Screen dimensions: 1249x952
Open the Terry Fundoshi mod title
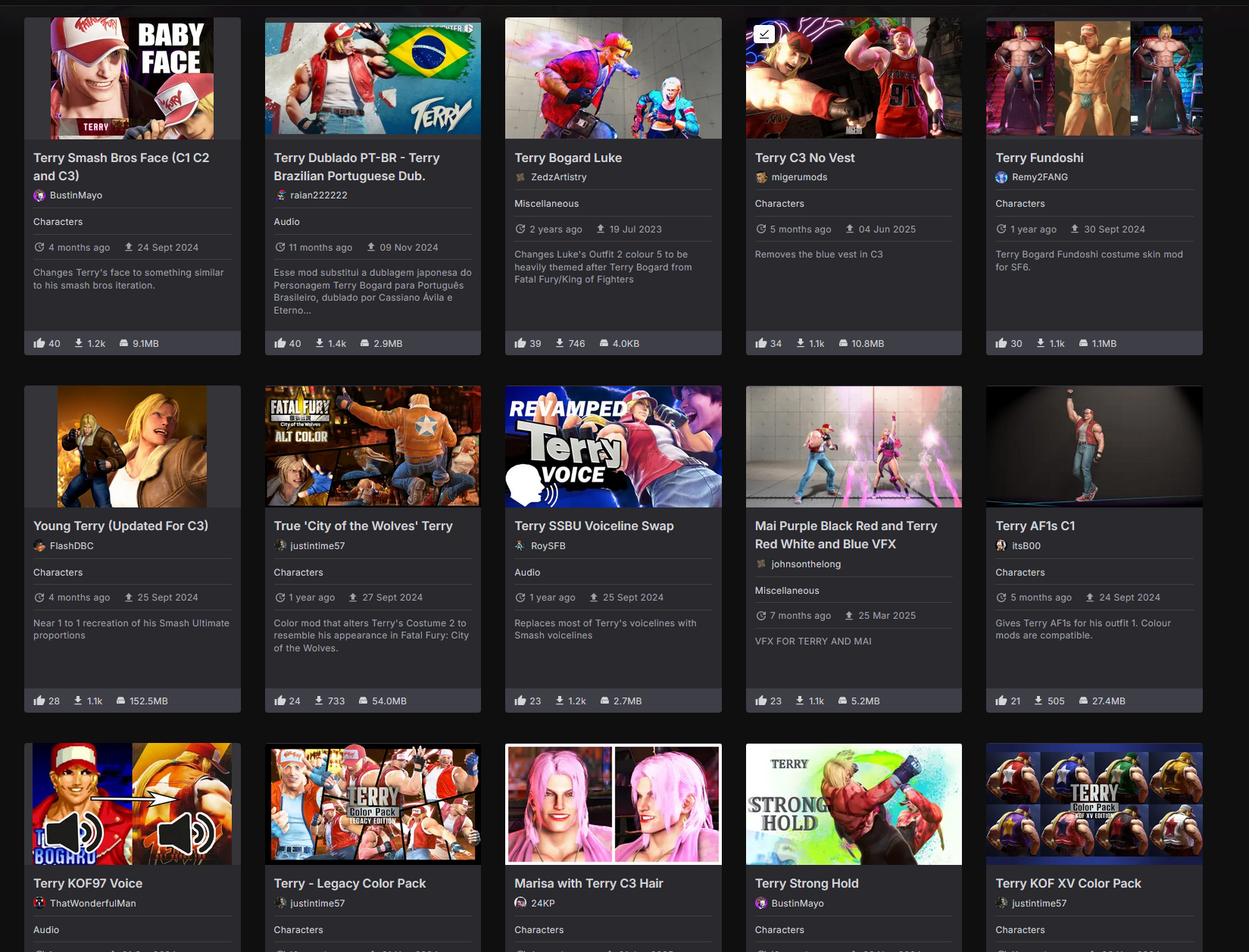(1039, 158)
